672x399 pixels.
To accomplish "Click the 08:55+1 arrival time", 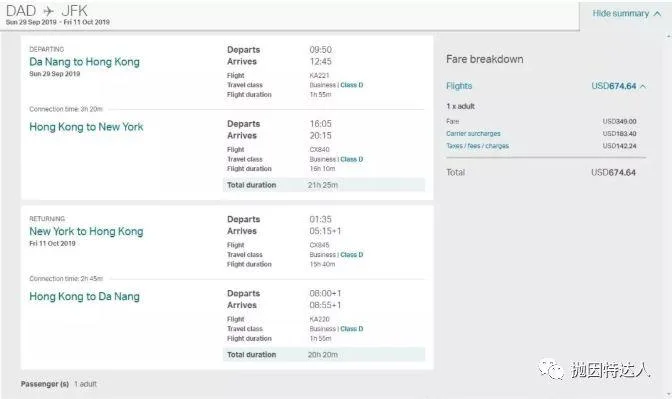I will point(325,305).
